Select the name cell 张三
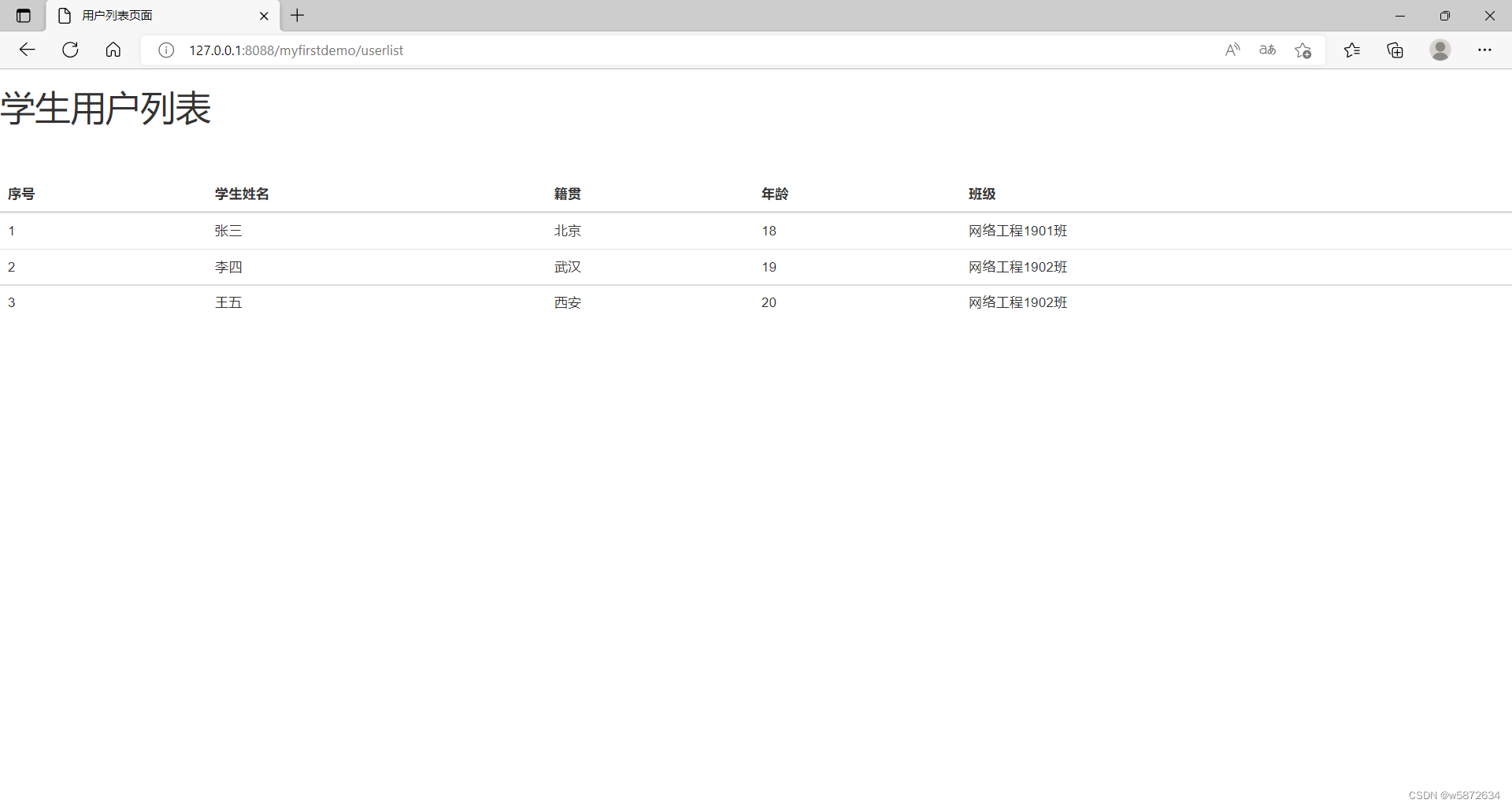Screen dimensions: 1512x807 228,231
